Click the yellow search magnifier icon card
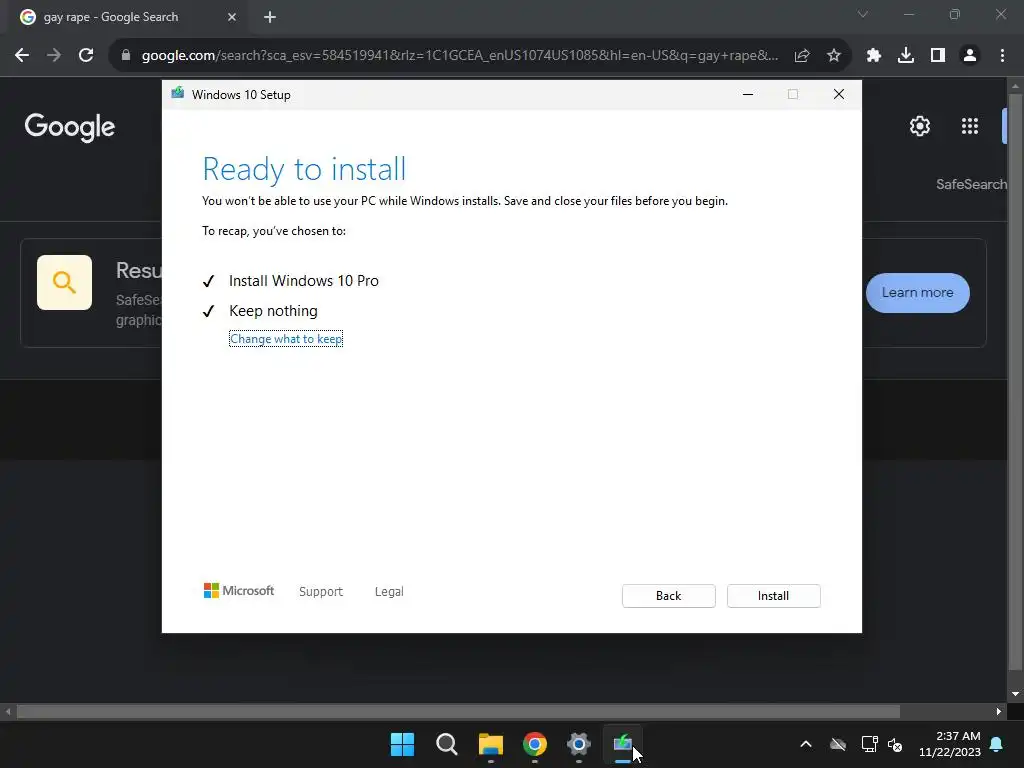This screenshot has height=768, width=1024. point(64,282)
